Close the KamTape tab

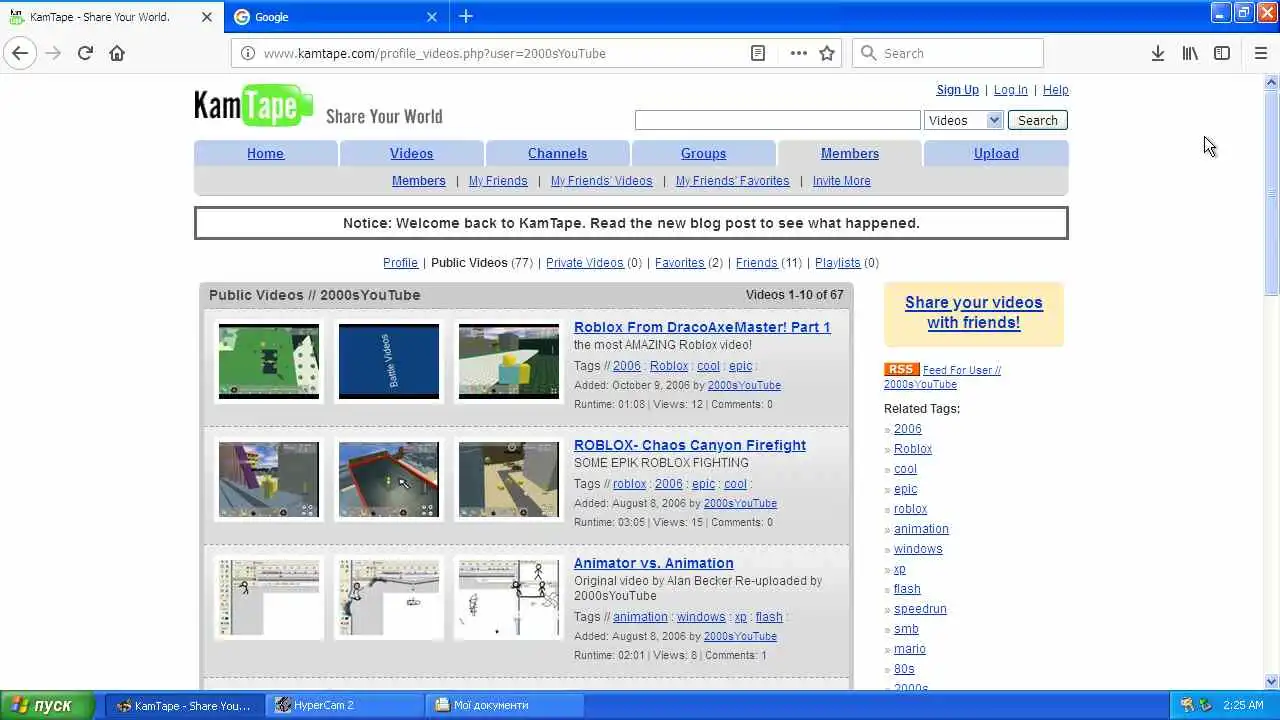(x=207, y=17)
